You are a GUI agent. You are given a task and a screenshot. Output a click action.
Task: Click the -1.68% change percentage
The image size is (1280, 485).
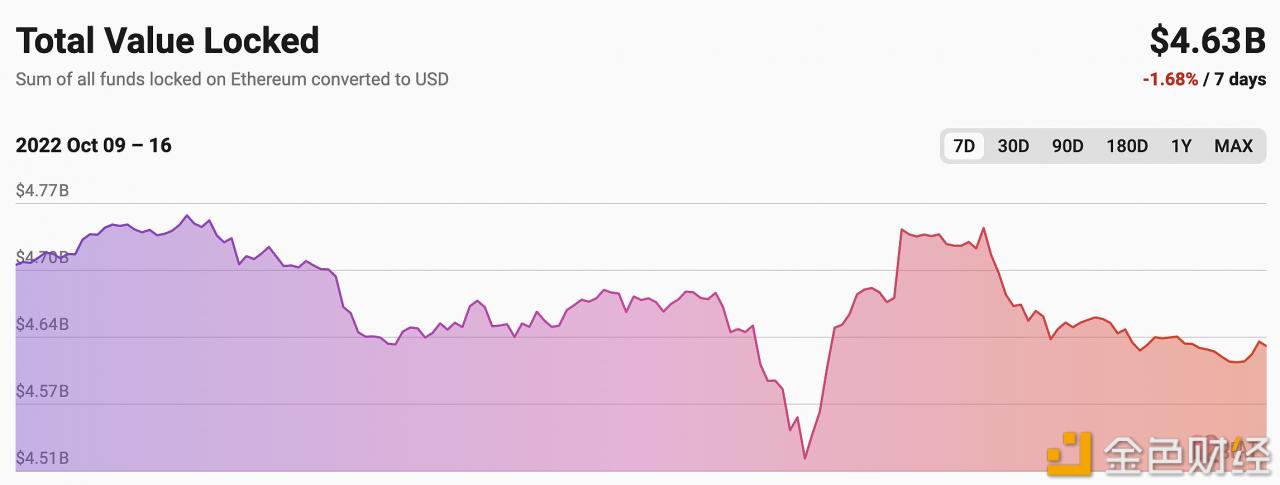coord(1170,80)
